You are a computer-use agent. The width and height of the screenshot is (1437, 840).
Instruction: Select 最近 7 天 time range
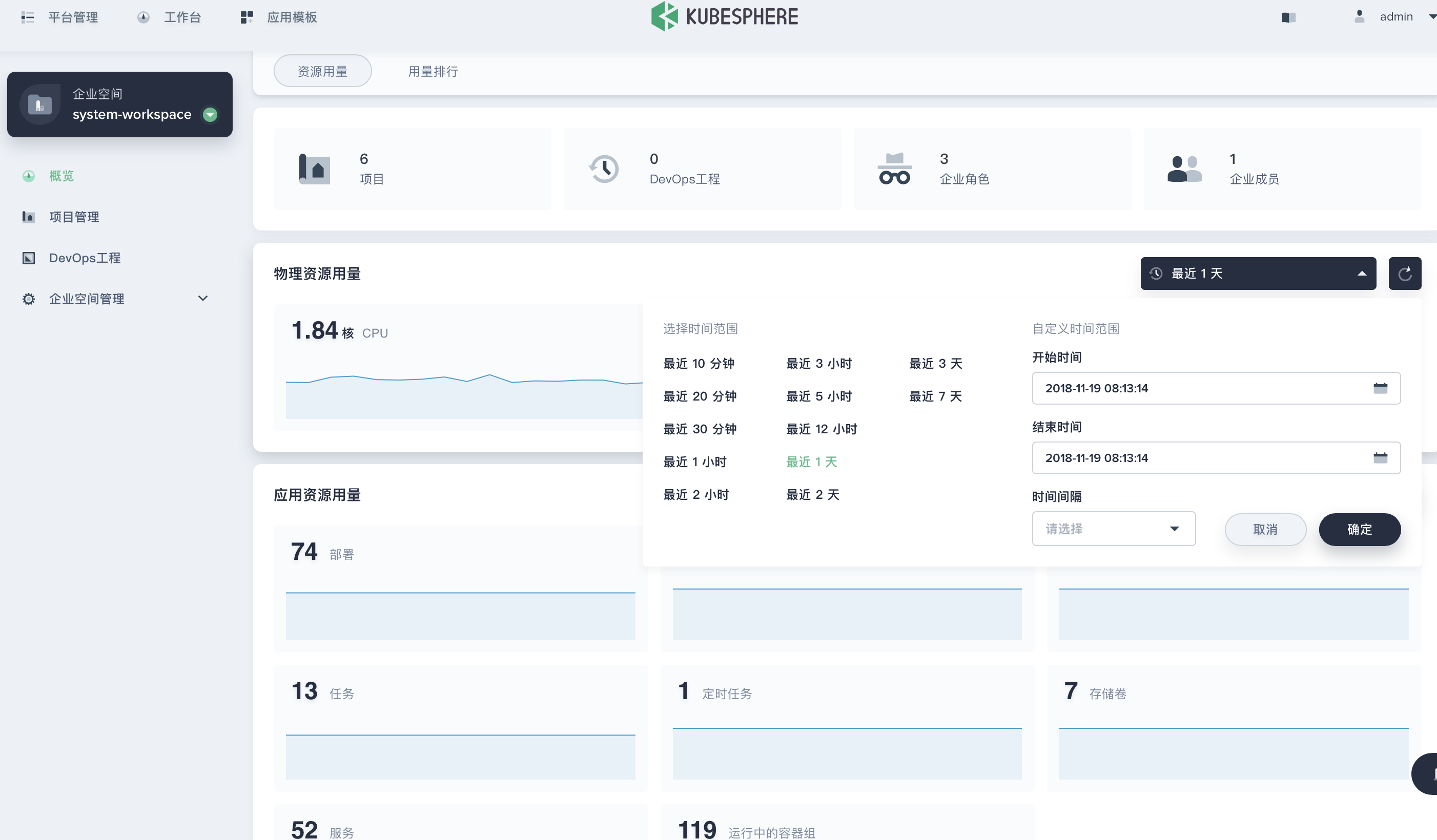pyautogui.click(x=936, y=396)
